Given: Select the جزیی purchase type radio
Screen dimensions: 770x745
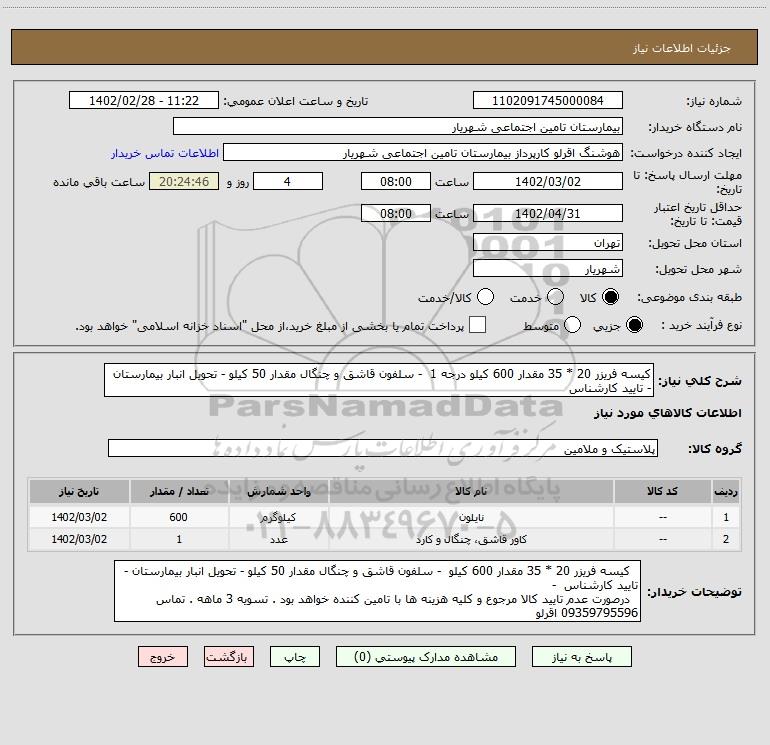Looking at the screenshot, I should (634, 325).
